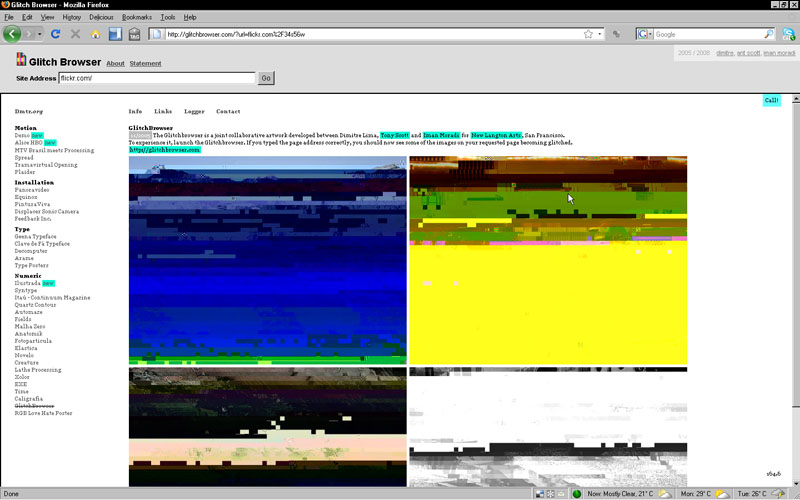Screen dimensions: 800x500
Task: Click the Delicious bookmarks toolbar icon
Action: tap(115, 34)
